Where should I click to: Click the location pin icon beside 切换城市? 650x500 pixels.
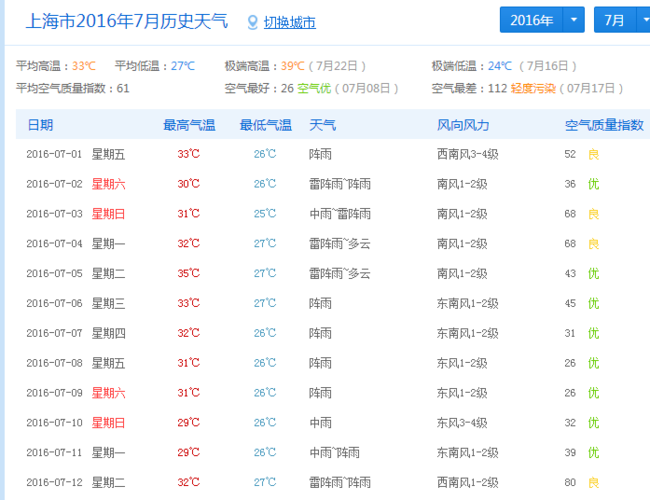coord(252,22)
